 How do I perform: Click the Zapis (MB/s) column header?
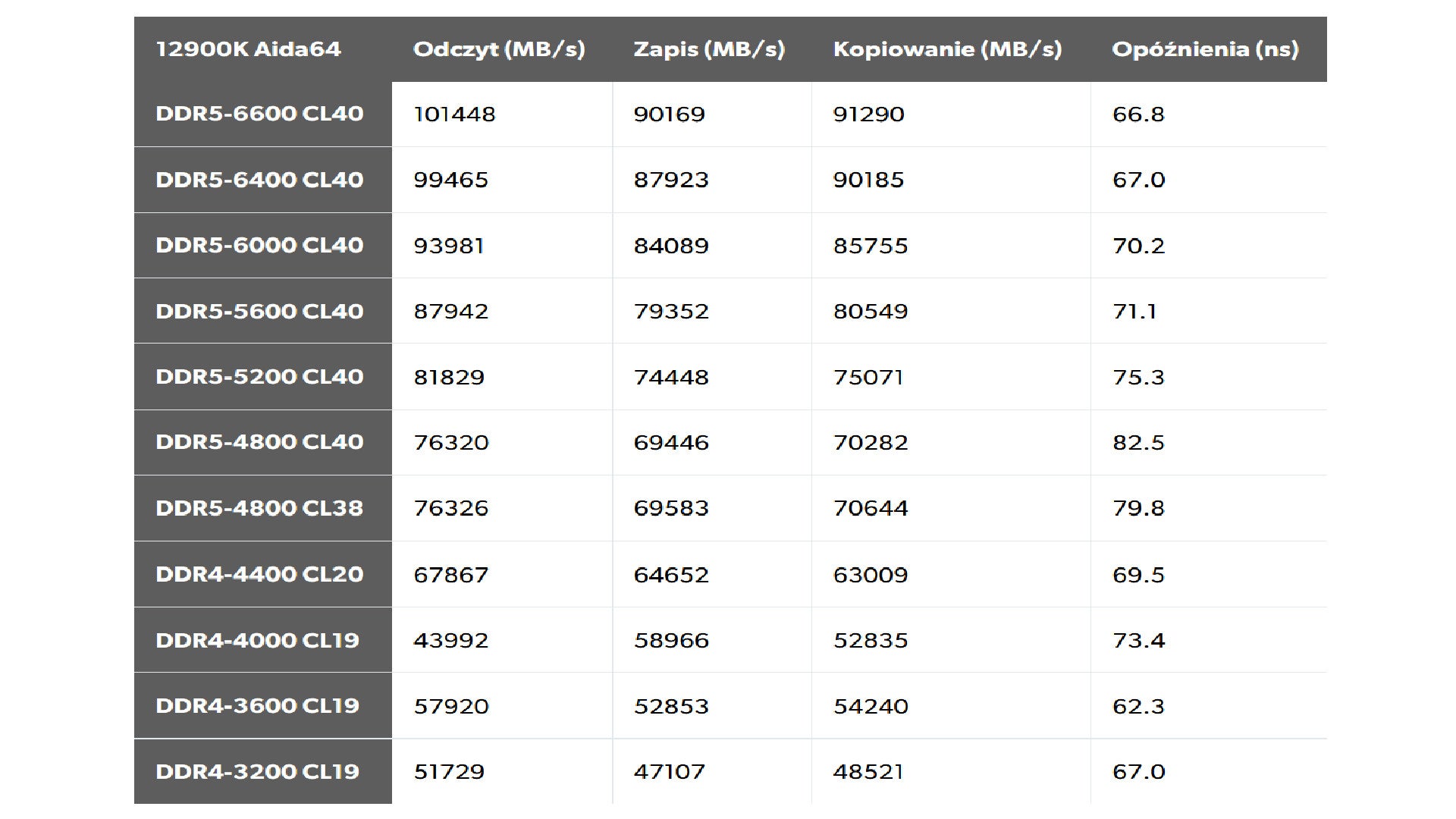point(709,49)
